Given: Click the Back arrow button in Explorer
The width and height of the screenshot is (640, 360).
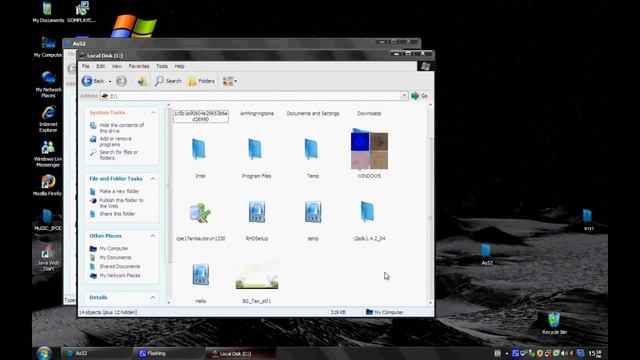Looking at the screenshot, I should pyautogui.click(x=93, y=81).
